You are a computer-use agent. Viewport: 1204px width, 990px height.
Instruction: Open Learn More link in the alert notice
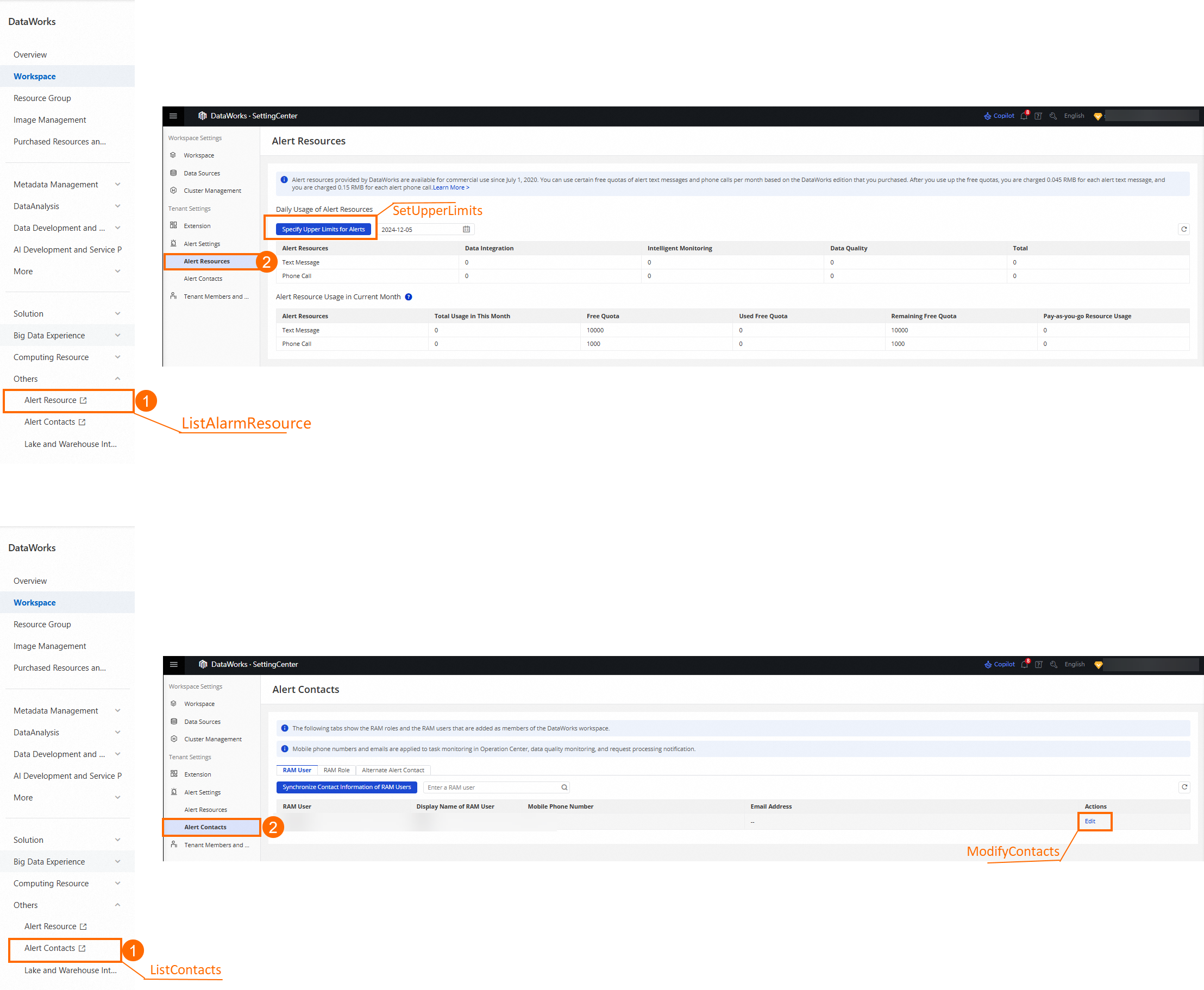[450, 187]
